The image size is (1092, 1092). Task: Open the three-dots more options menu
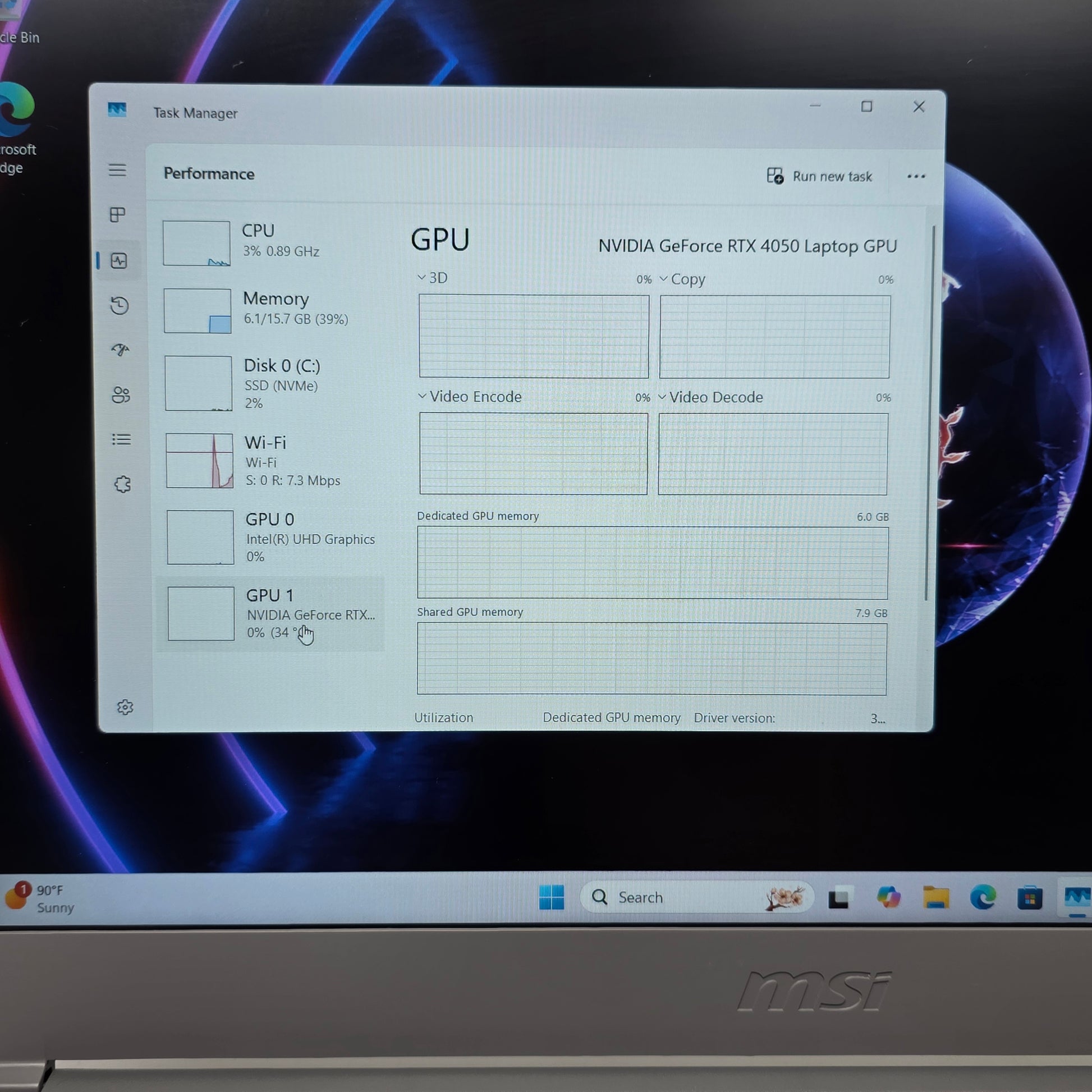click(916, 176)
